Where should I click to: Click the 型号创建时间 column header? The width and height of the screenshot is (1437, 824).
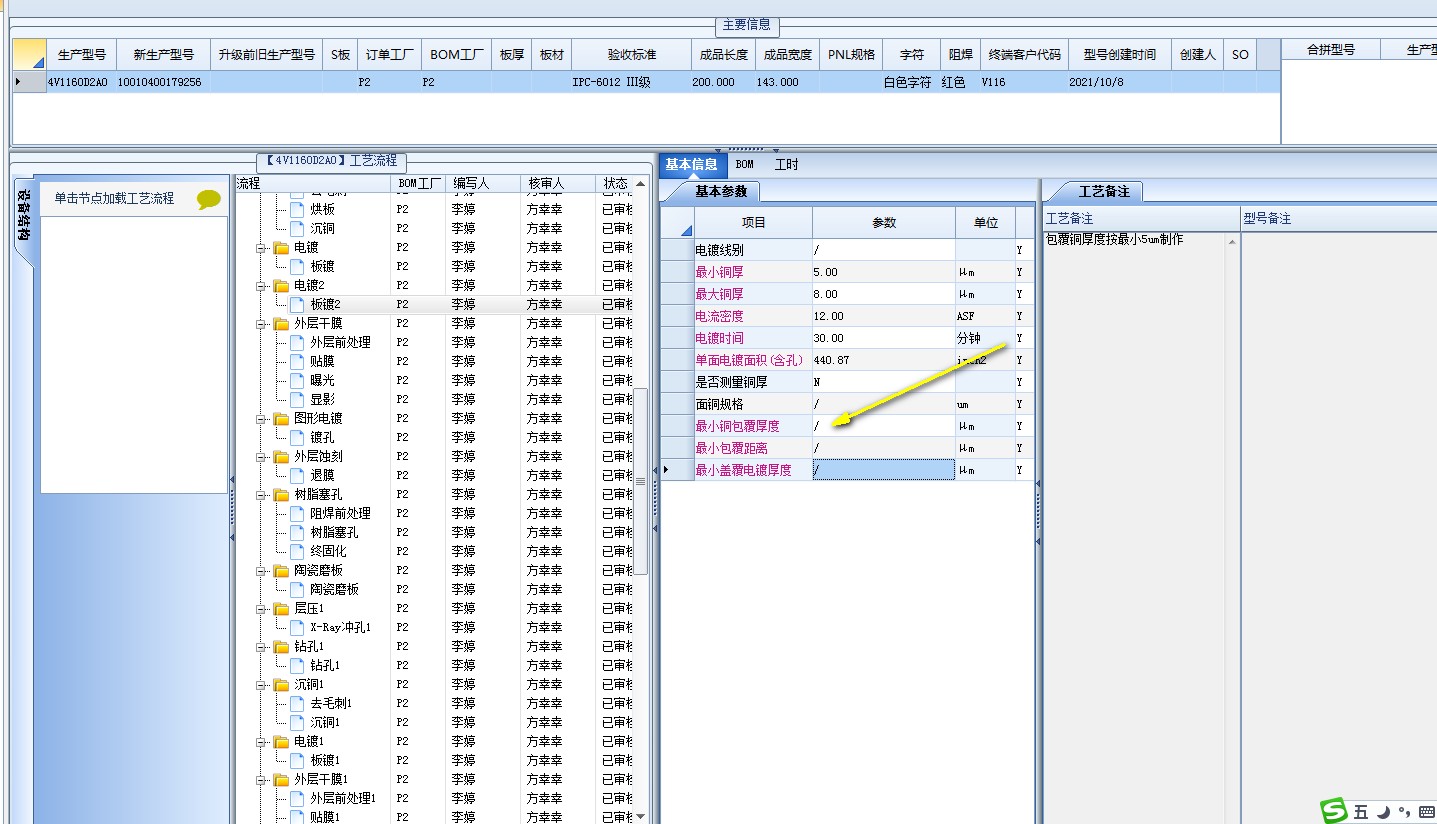coord(1120,55)
